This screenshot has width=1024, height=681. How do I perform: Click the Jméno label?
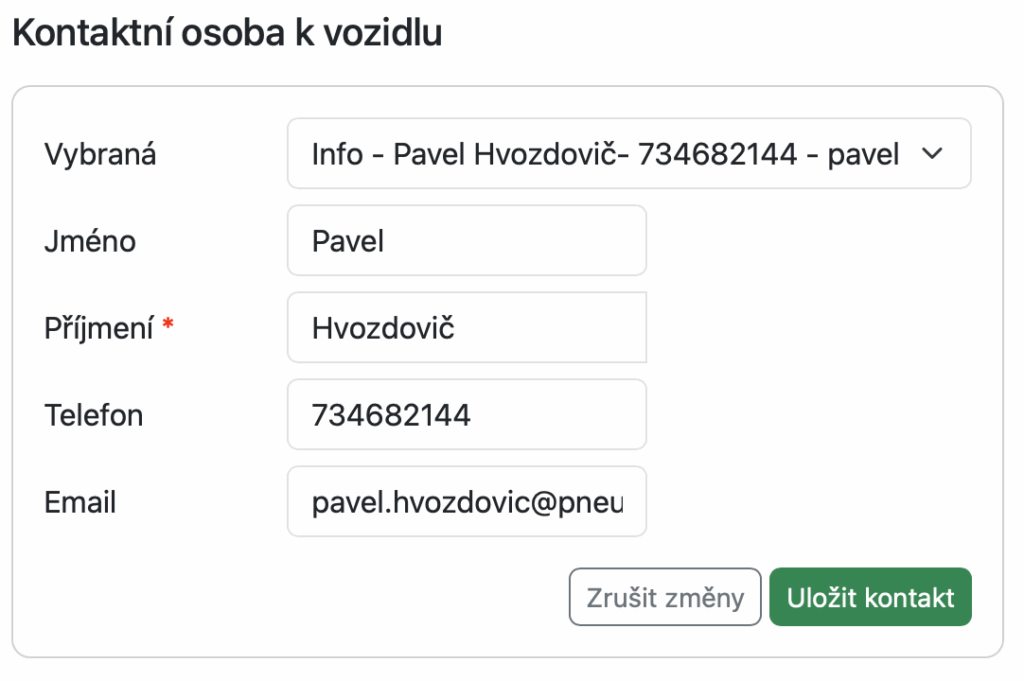[90, 241]
